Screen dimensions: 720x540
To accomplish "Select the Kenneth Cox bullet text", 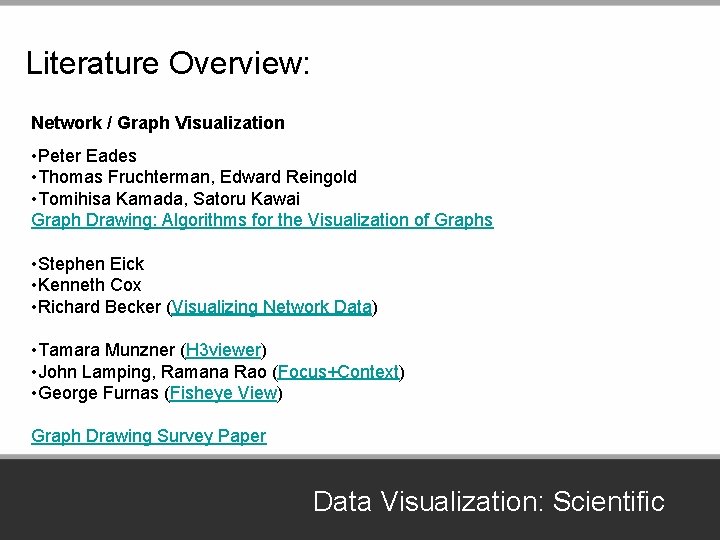I will 90,285.
